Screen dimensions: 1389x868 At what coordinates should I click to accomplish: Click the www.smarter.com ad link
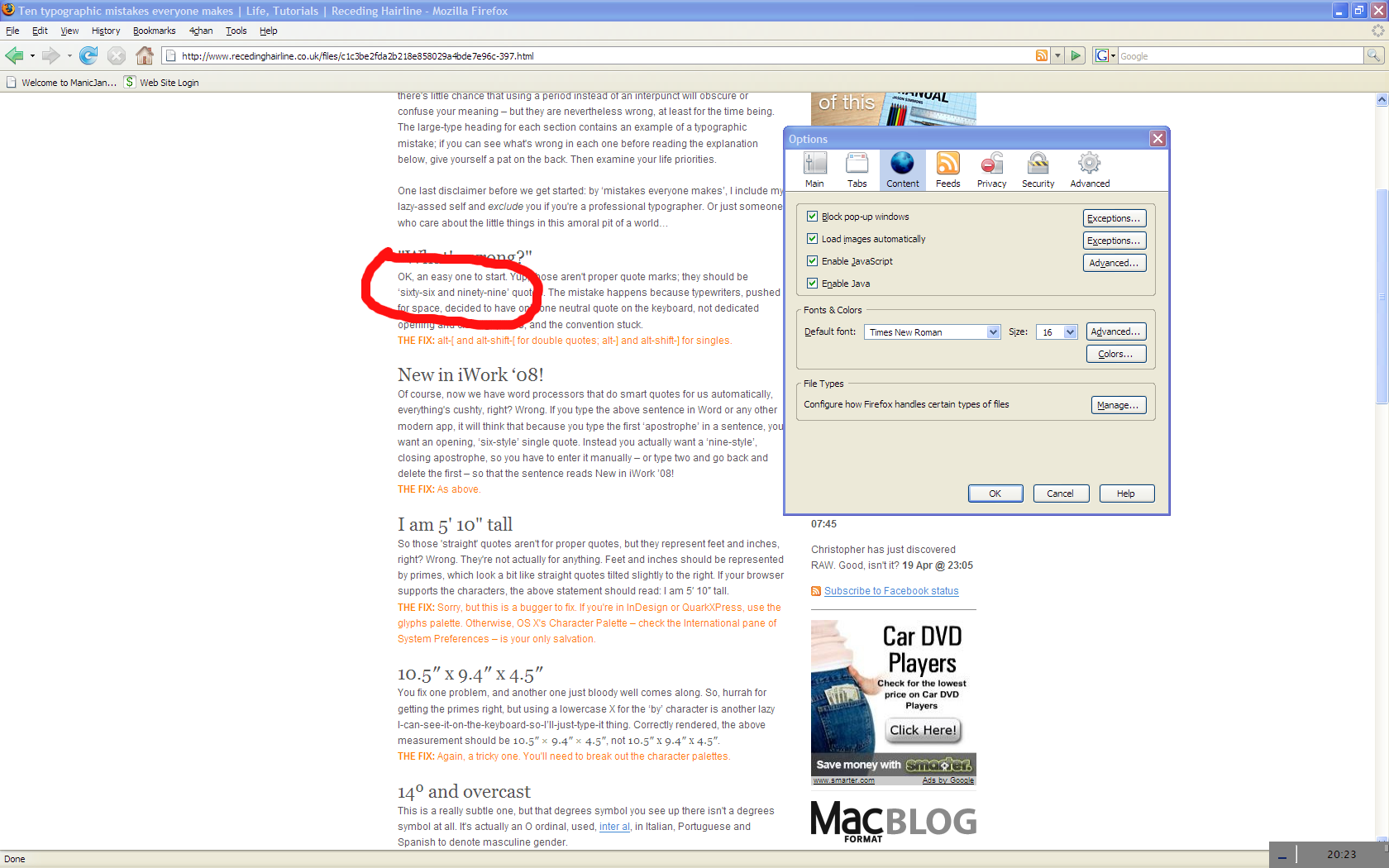coord(843,780)
